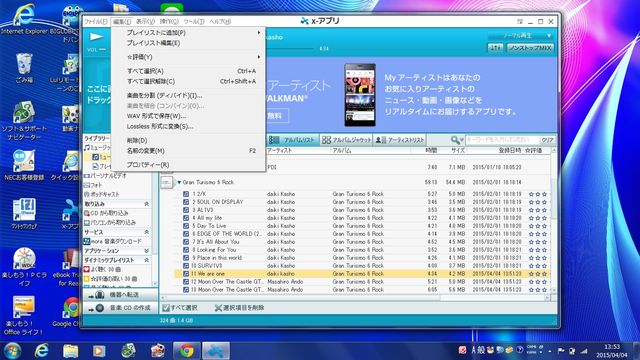Choose 削除(D) menu entry
This screenshot has height=360, width=640.
pyautogui.click(x=188, y=140)
